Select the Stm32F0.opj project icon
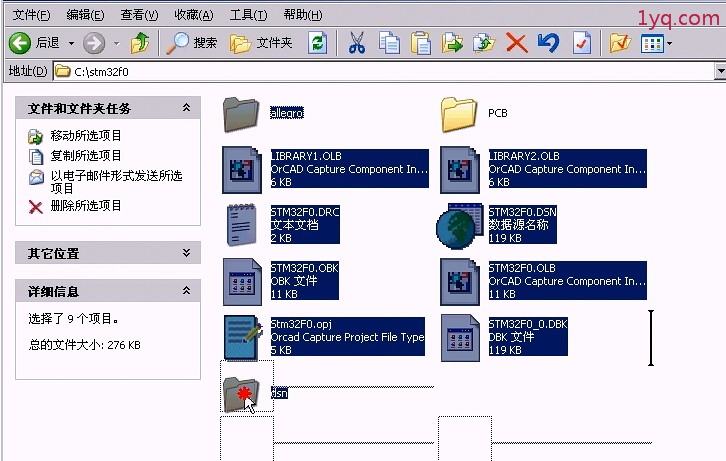 243,338
